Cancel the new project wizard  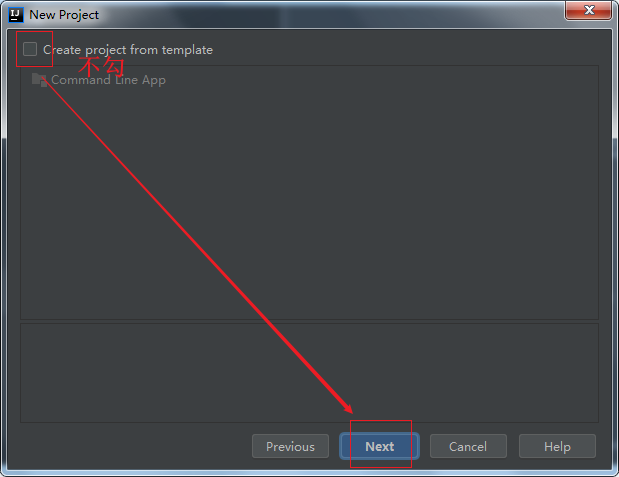[x=468, y=446]
